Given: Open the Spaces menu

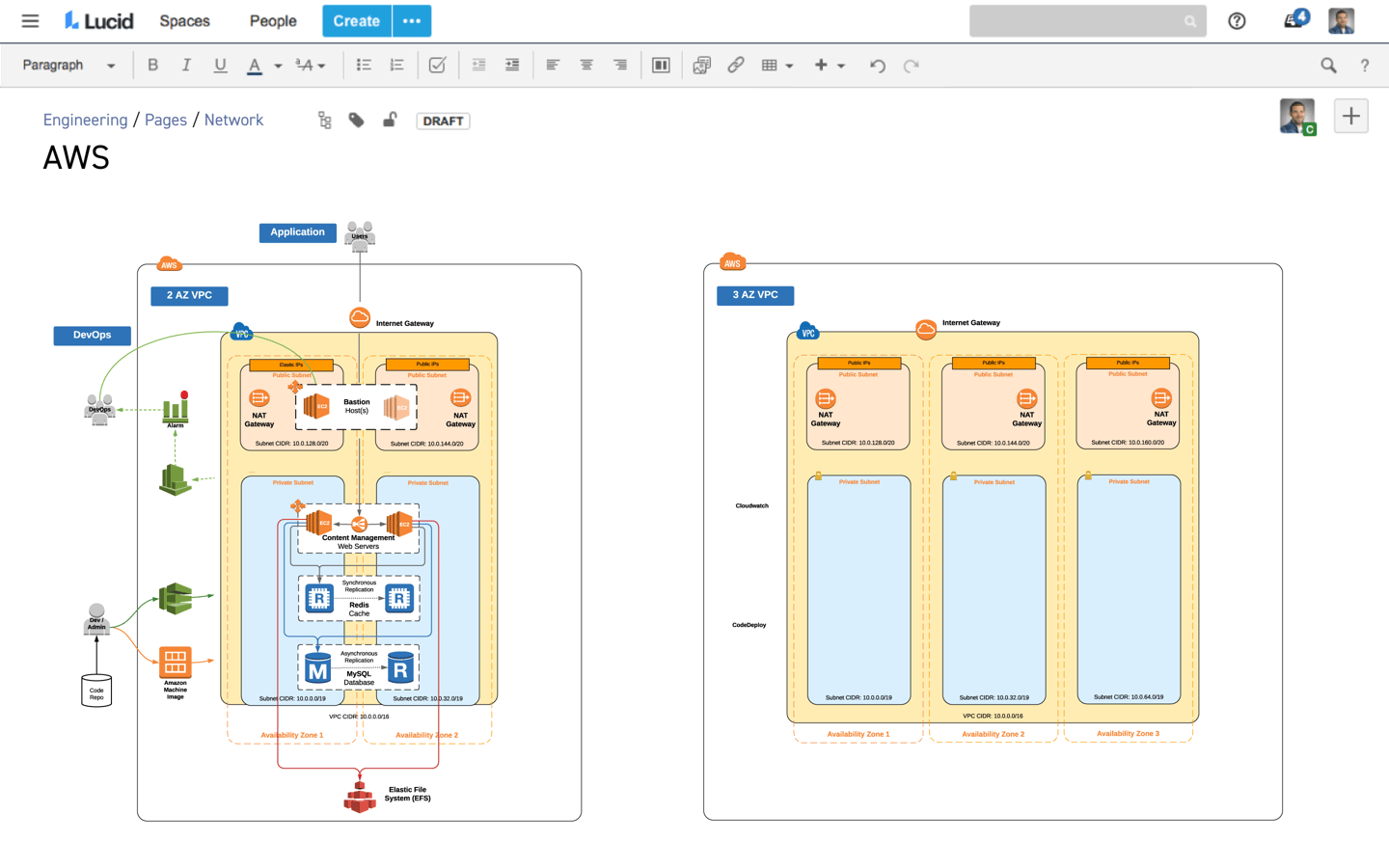Looking at the screenshot, I should (183, 20).
